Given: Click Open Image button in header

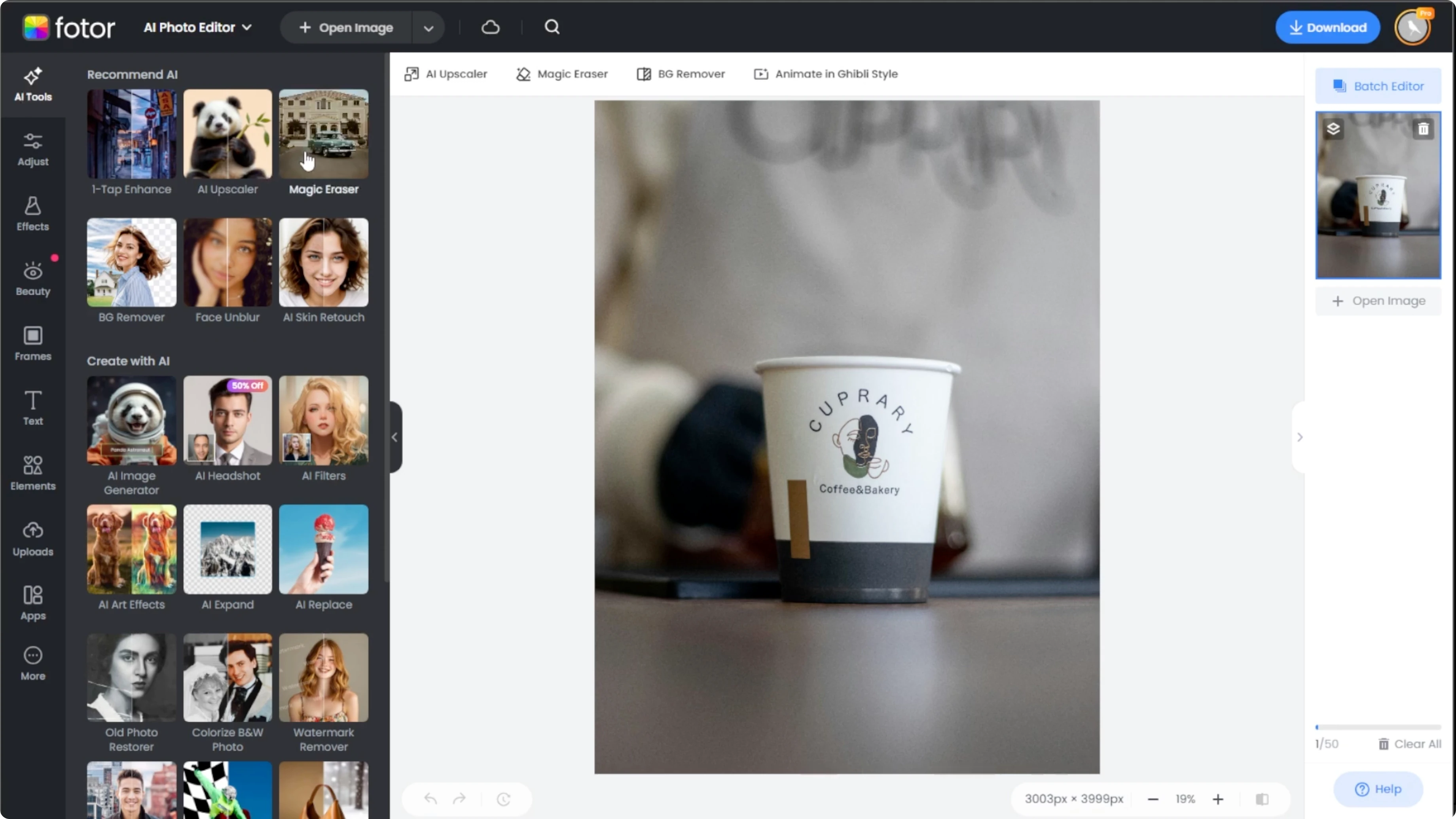Looking at the screenshot, I should tap(346, 28).
